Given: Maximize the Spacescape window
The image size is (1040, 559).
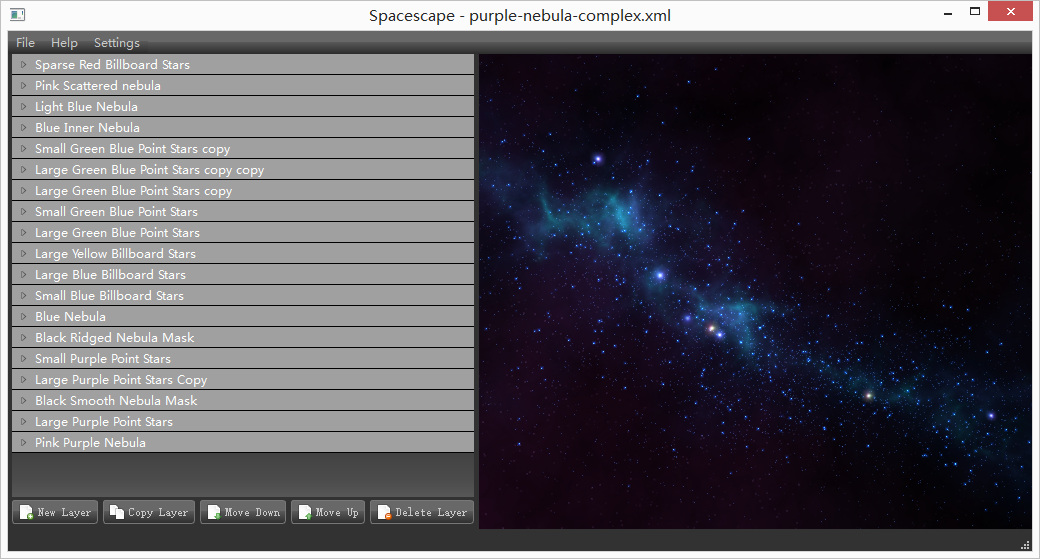Looking at the screenshot, I should (975, 11).
